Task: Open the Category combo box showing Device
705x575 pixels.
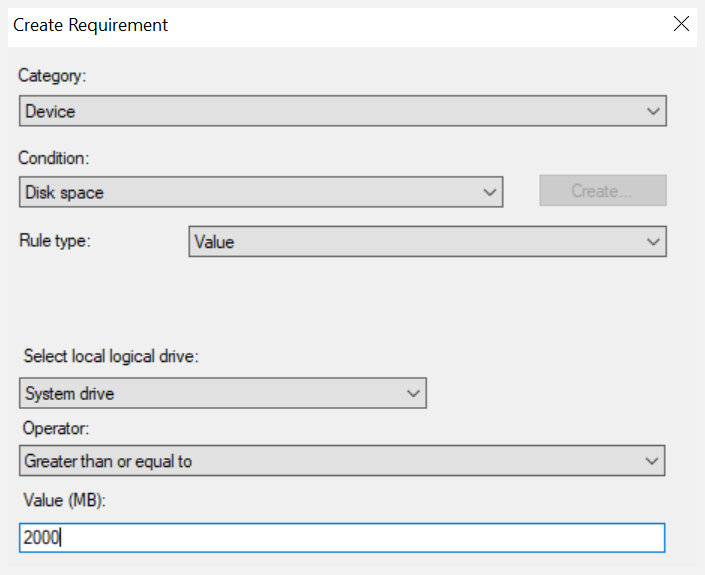Action: (x=343, y=111)
